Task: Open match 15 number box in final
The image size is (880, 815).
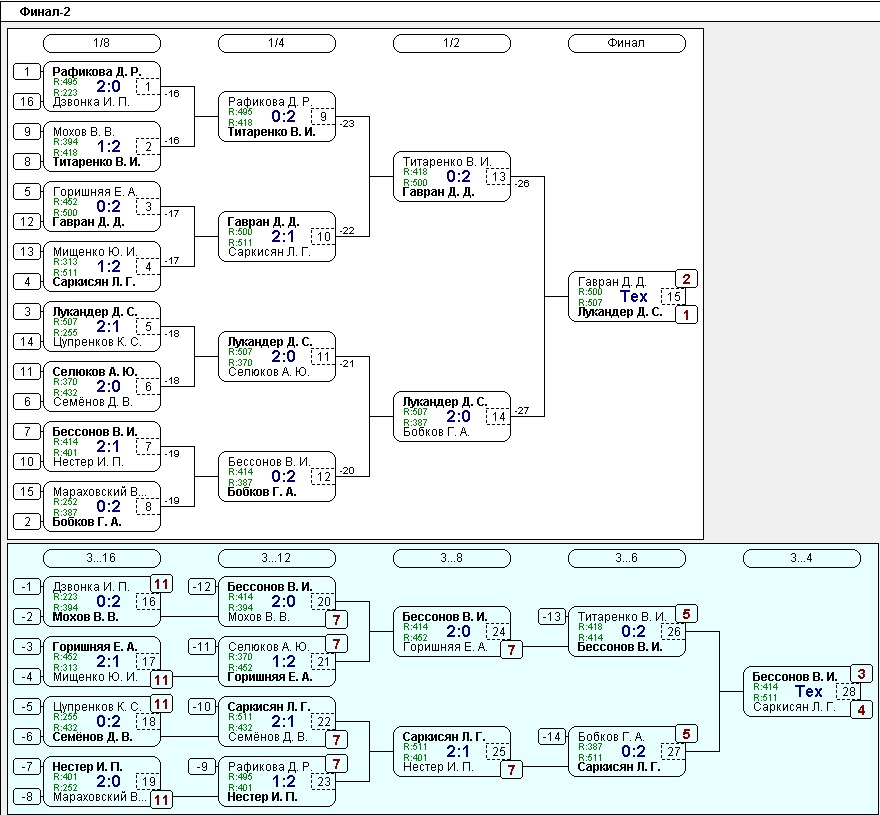Action: coord(673,296)
